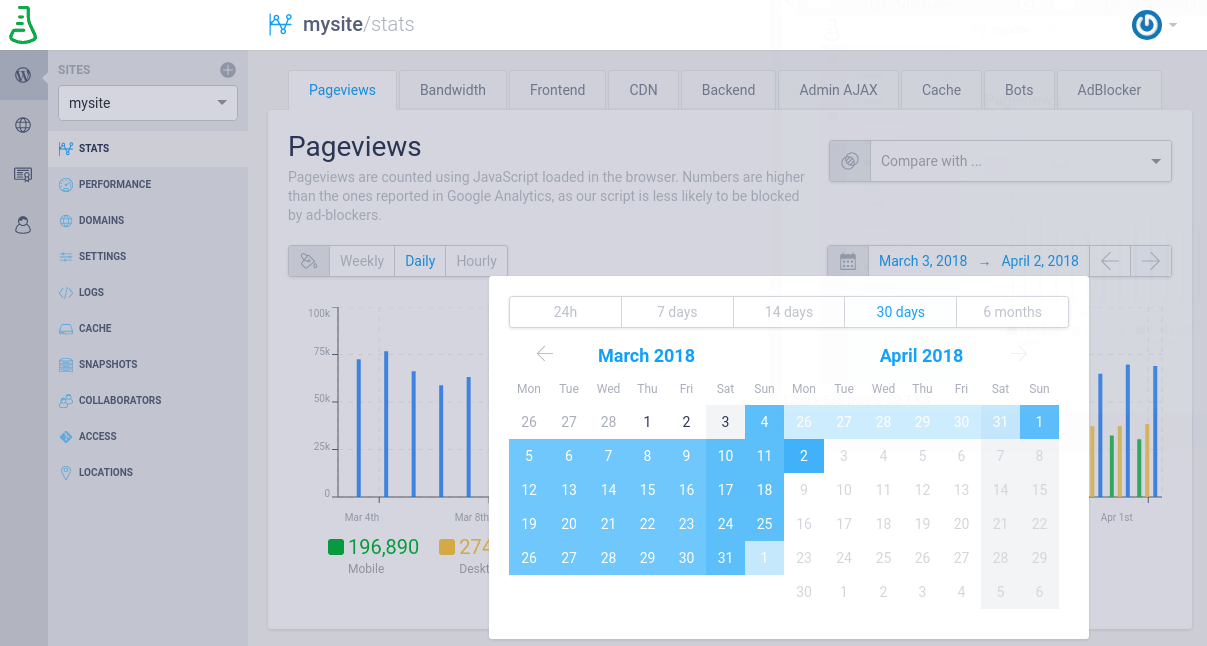The height and width of the screenshot is (646, 1207).
Task: Click the next date range arrow button
Action: point(1150,260)
